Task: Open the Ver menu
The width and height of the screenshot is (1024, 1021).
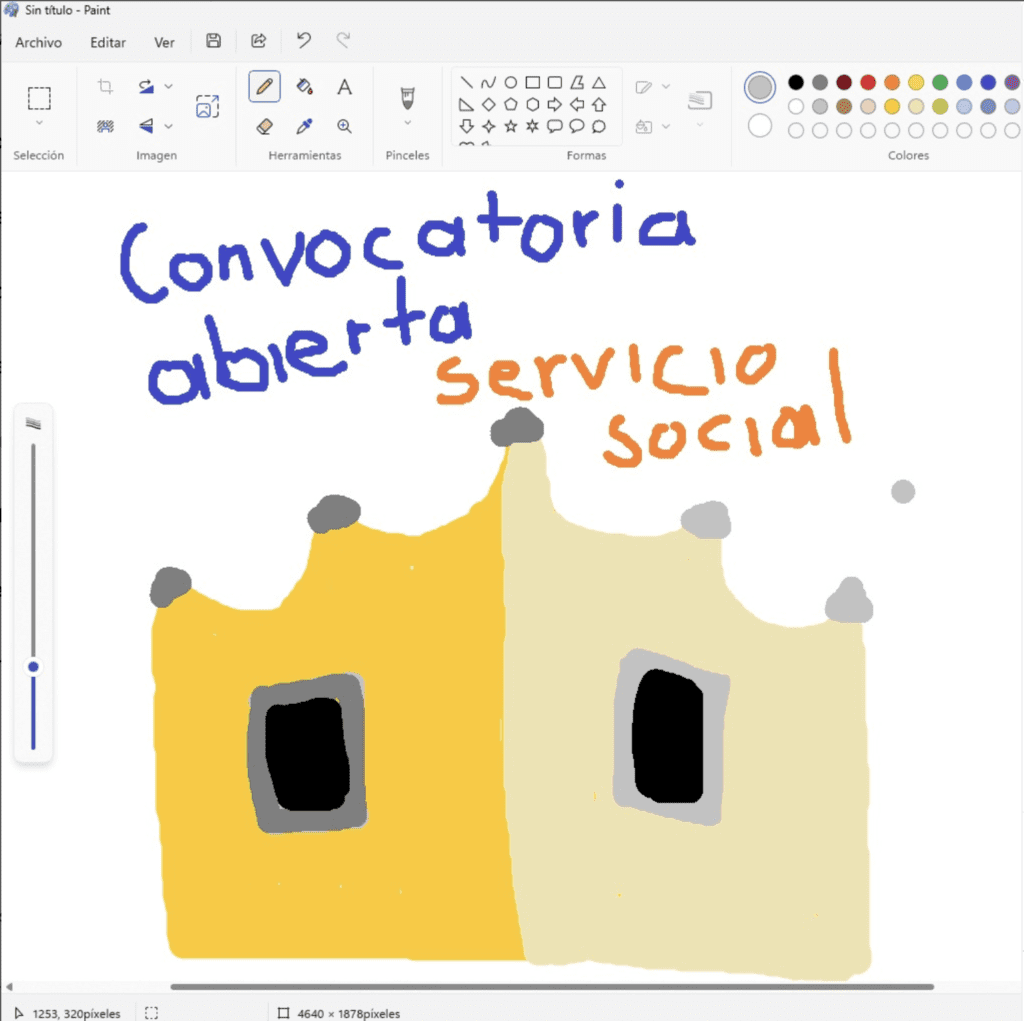Action: click(x=164, y=42)
